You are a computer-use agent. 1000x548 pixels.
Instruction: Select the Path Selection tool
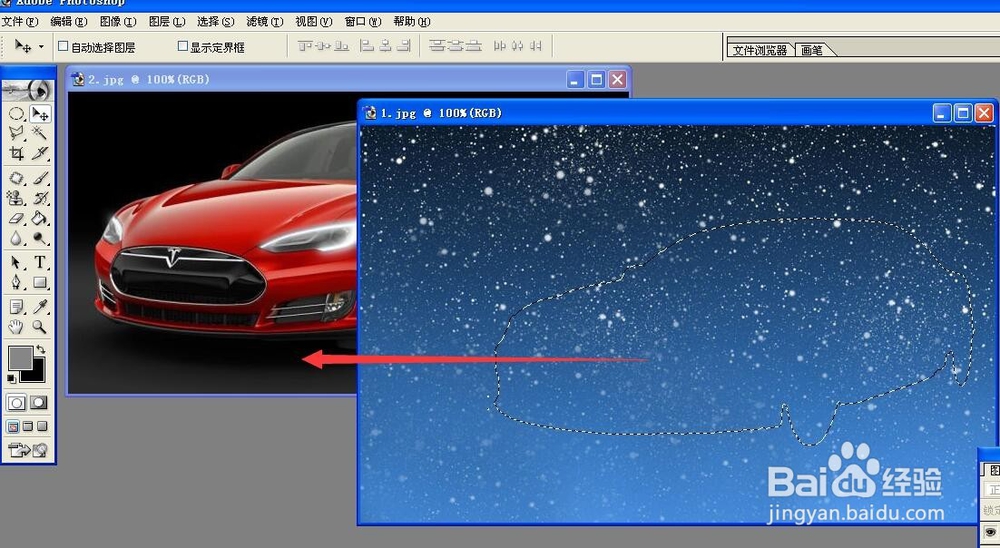[16, 262]
